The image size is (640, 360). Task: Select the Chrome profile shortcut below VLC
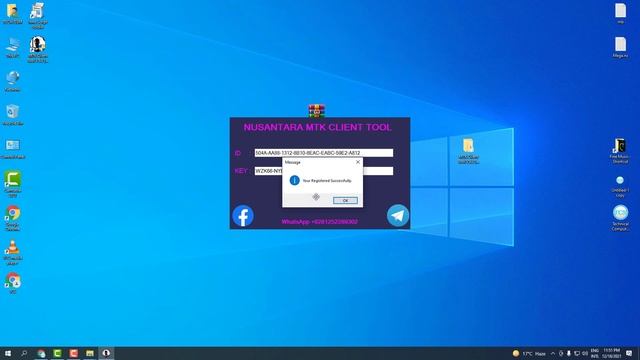13,283
